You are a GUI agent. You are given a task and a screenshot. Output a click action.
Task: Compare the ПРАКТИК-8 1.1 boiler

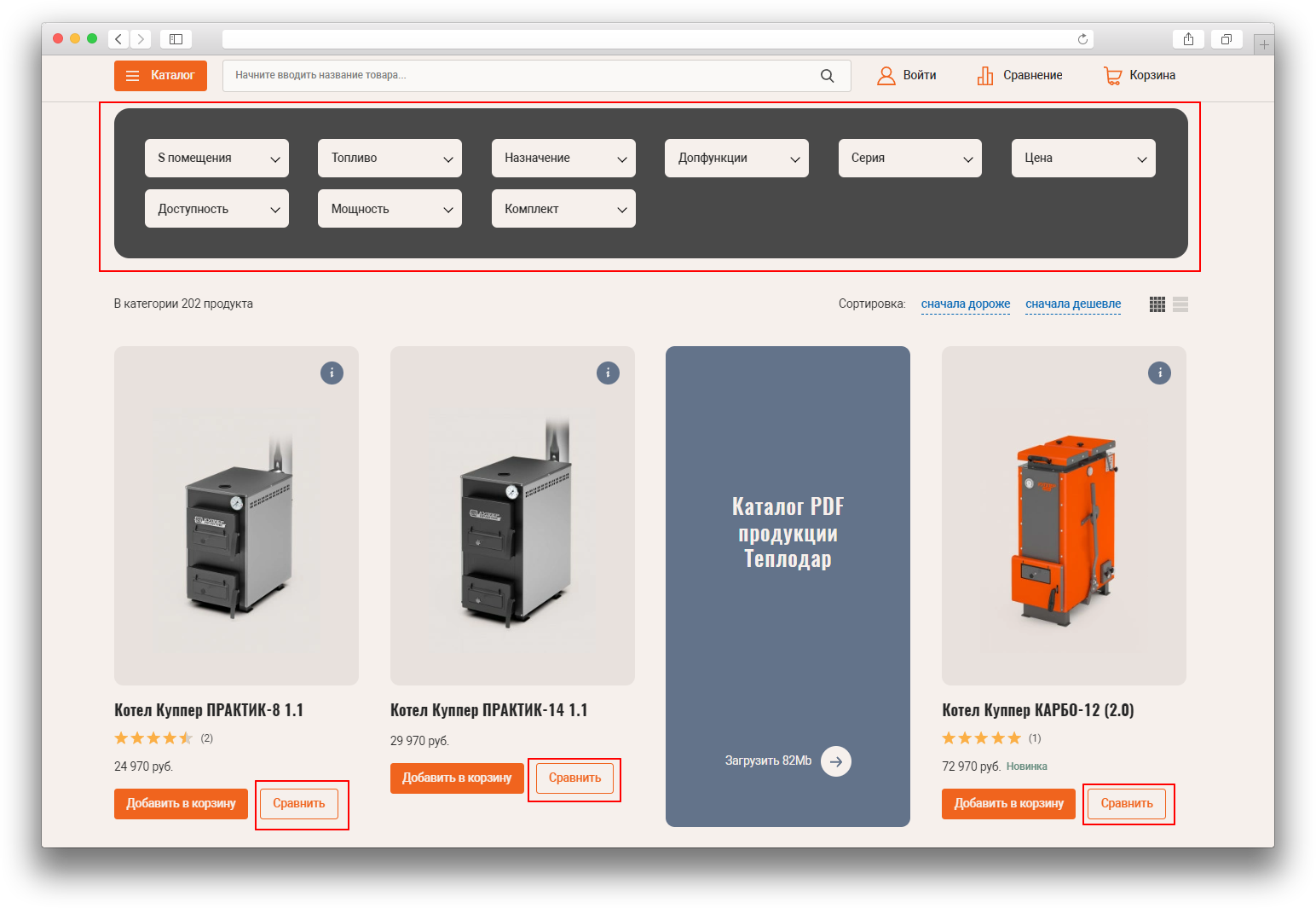pos(299,804)
